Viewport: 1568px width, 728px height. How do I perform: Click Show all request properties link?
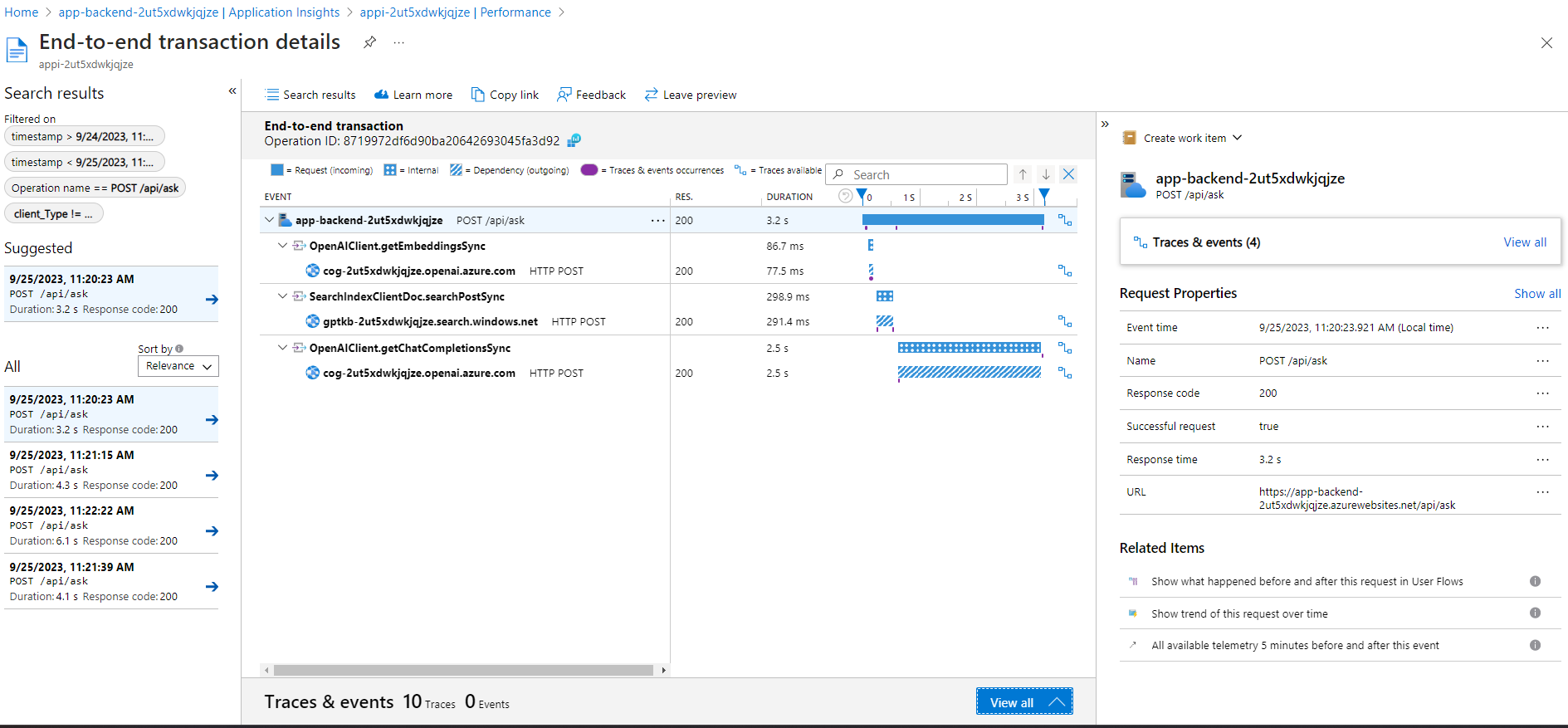tap(1537, 294)
